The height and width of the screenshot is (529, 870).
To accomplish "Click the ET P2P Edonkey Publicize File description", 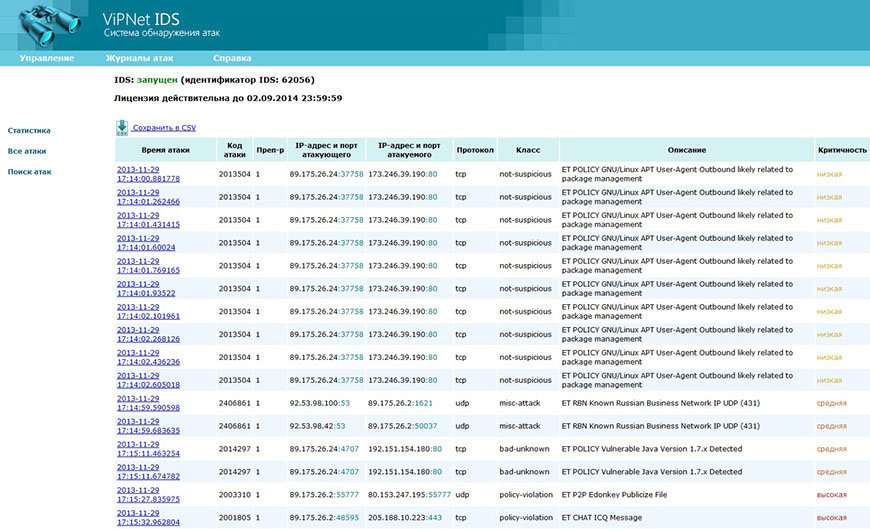I will click(614, 495).
